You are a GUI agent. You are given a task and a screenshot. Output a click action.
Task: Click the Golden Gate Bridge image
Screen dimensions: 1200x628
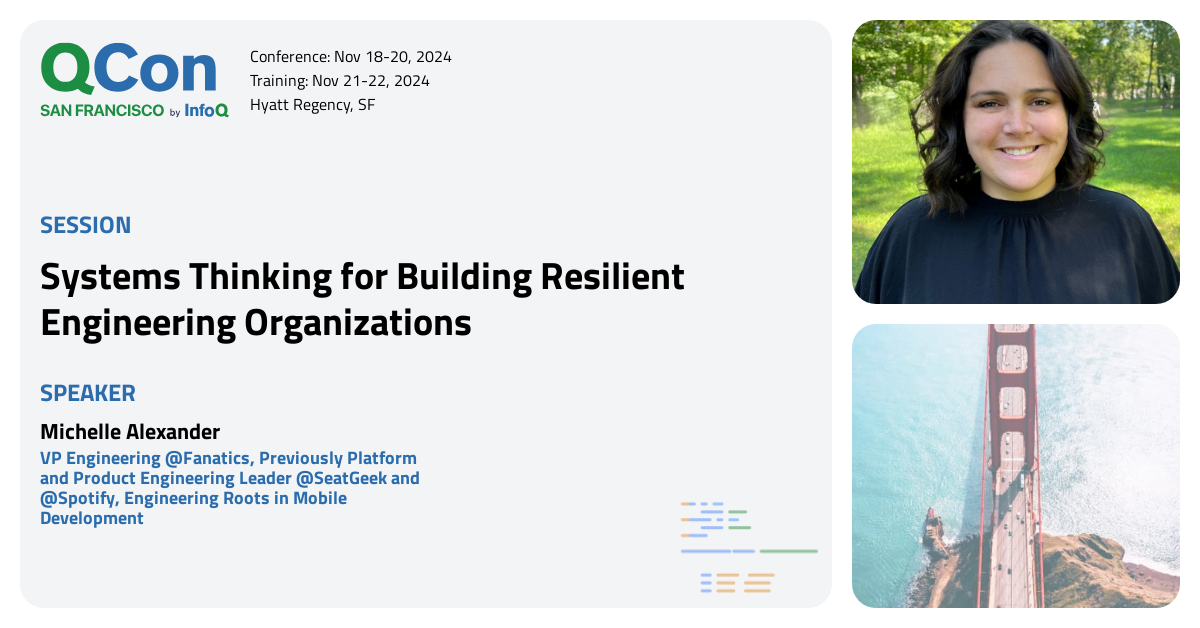1015,466
